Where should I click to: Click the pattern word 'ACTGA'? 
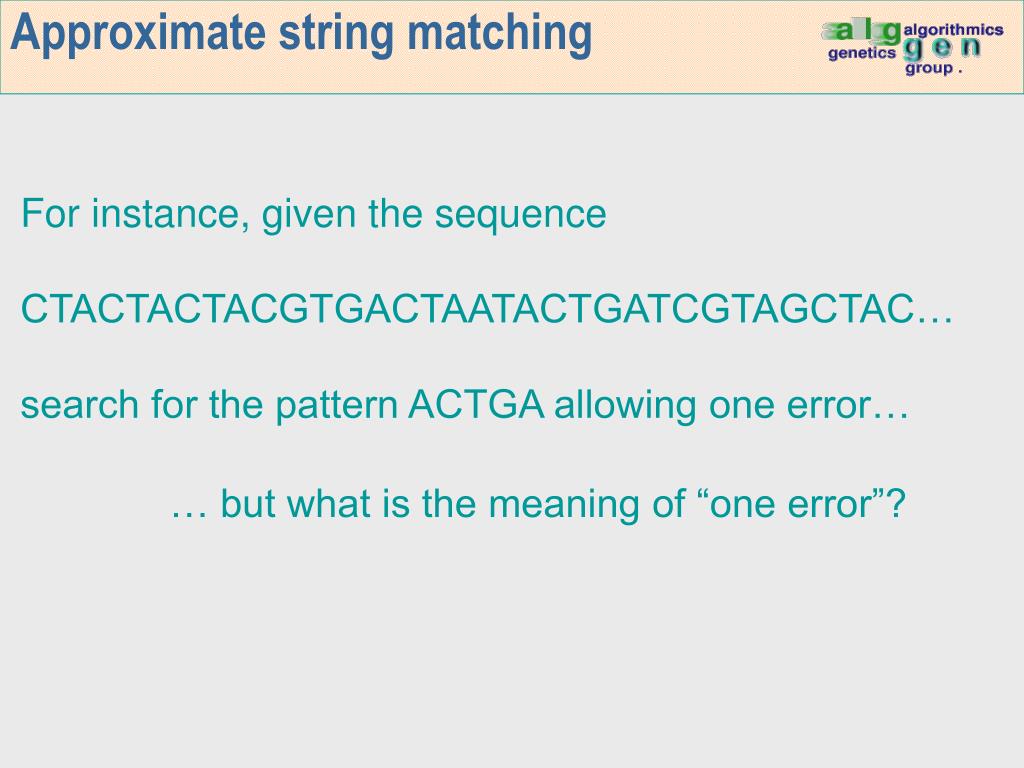tap(476, 404)
